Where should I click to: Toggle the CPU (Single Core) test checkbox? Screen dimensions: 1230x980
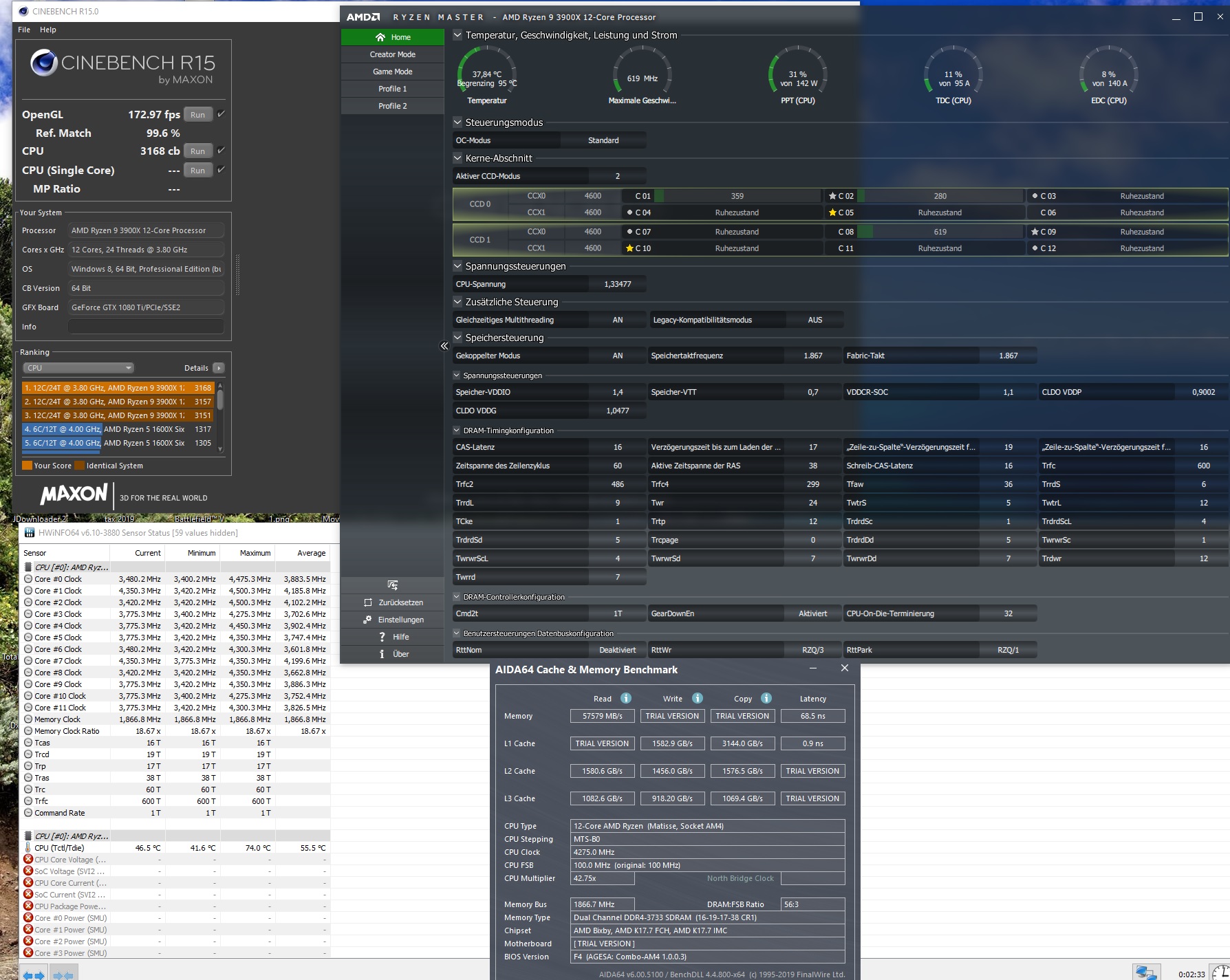tap(221, 169)
